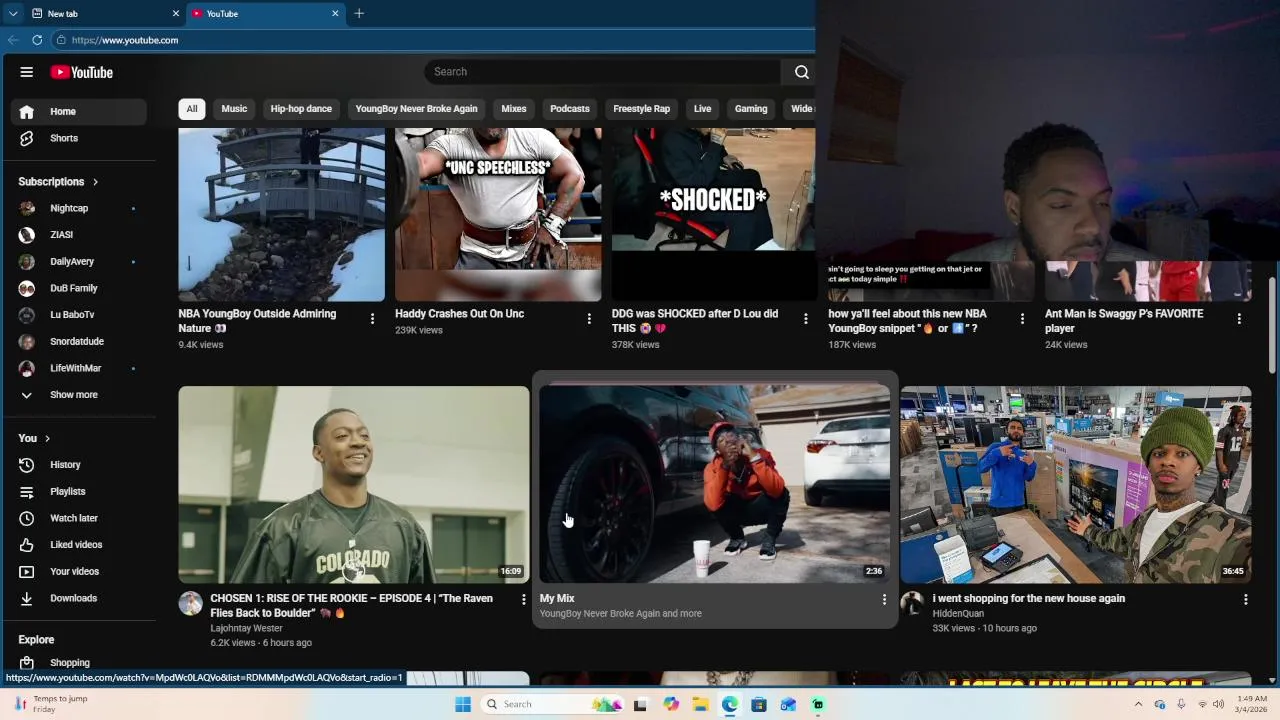Open the tab list dropdown arrow
1280x720 pixels.
13,13
